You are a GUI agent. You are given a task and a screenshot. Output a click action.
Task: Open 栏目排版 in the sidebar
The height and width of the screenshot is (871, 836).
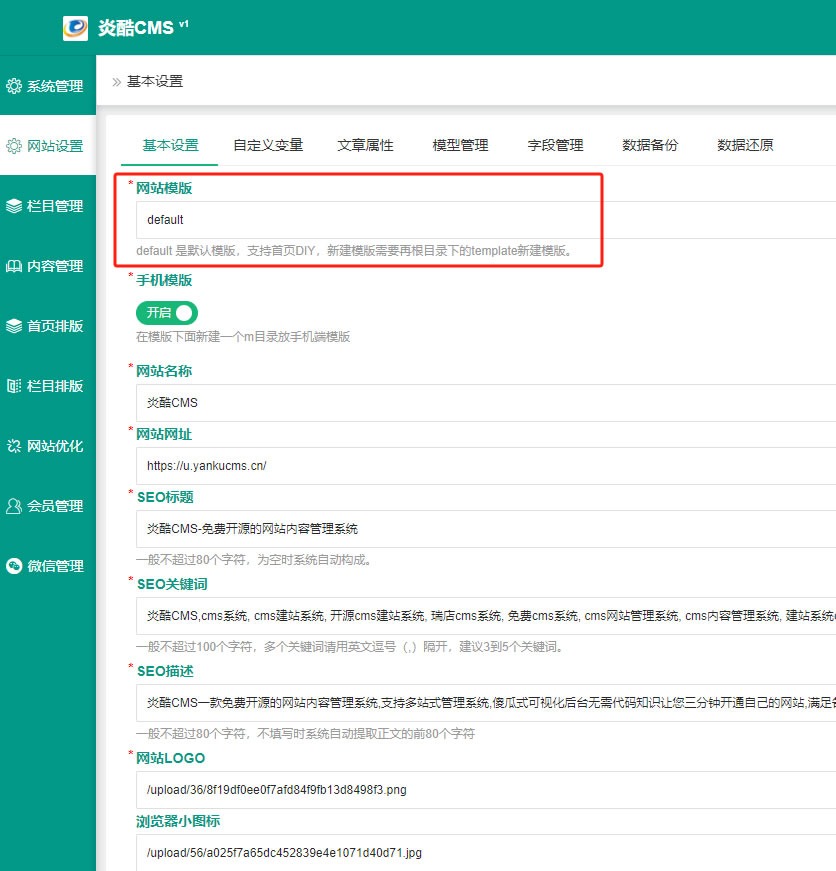tap(48, 386)
